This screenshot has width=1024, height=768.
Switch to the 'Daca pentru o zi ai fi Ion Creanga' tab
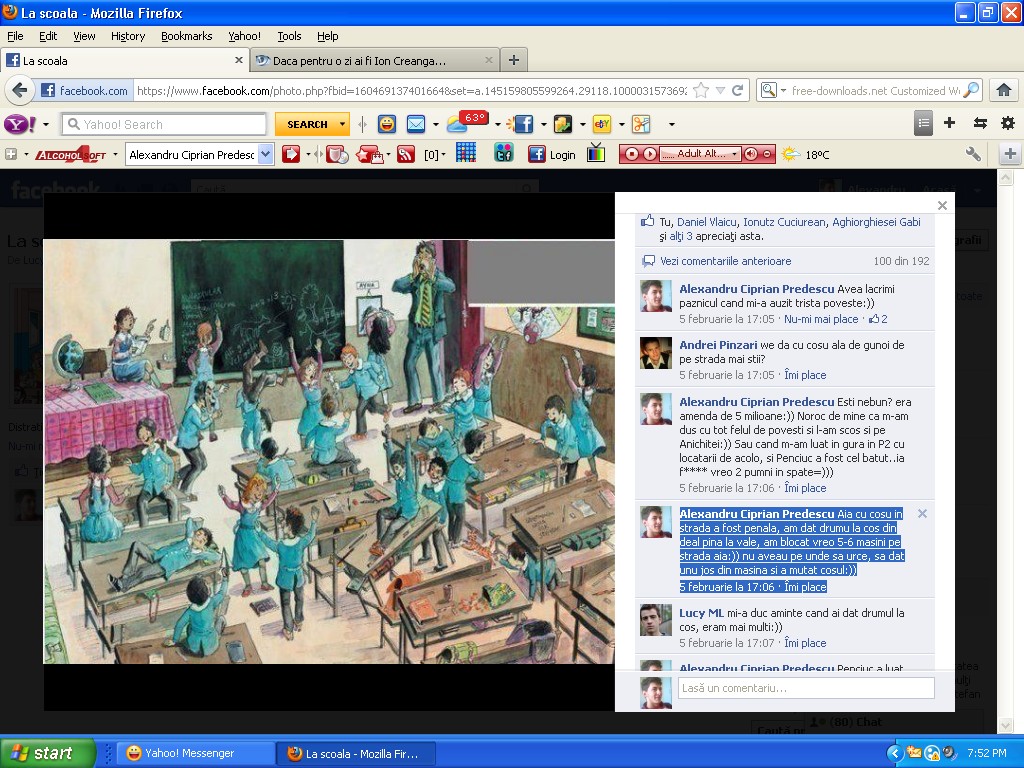coord(374,61)
